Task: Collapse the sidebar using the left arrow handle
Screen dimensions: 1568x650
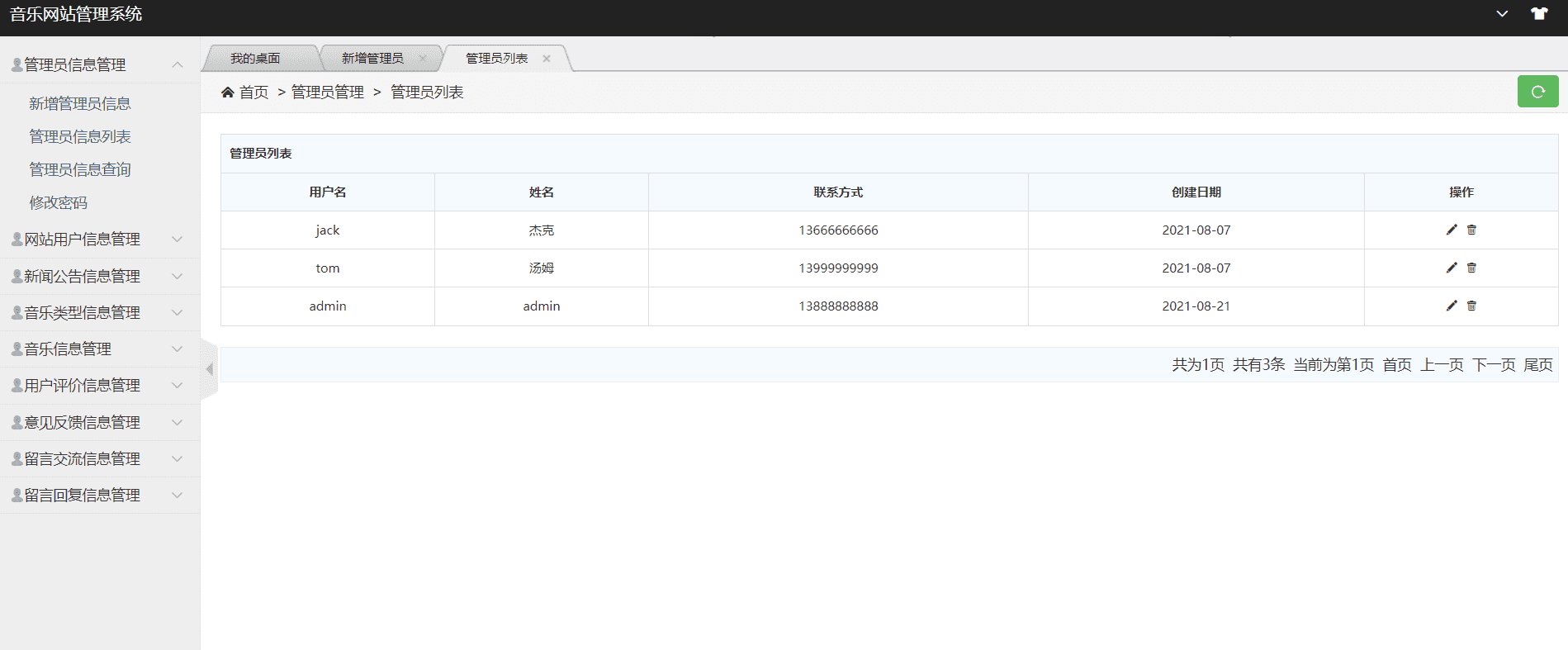Action: pos(209,369)
